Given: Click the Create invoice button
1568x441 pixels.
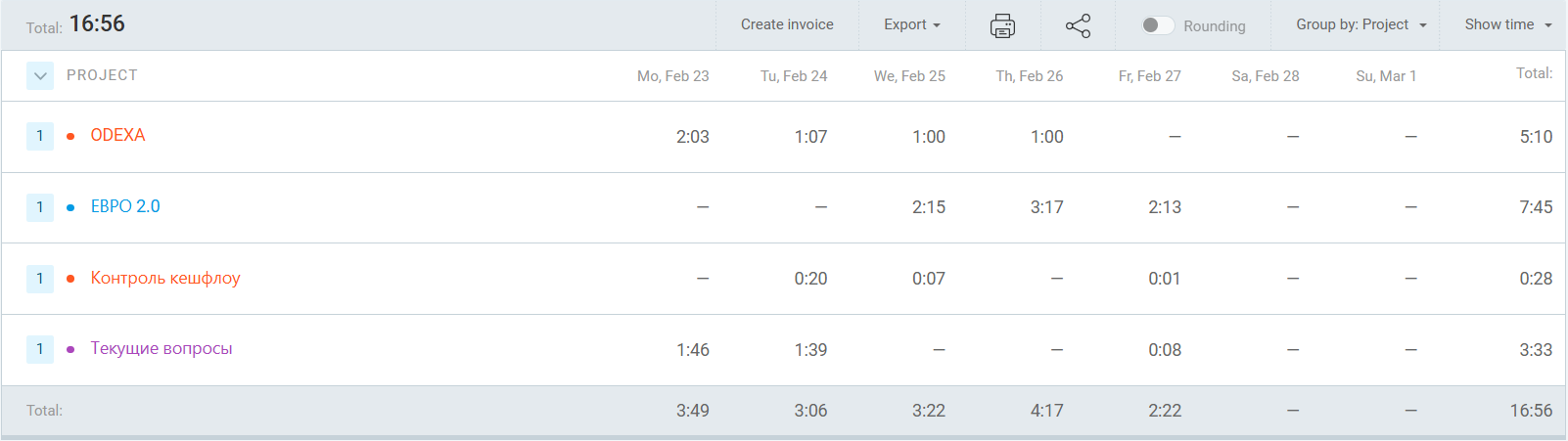Looking at the screenshot, I should tap(787, 24).
